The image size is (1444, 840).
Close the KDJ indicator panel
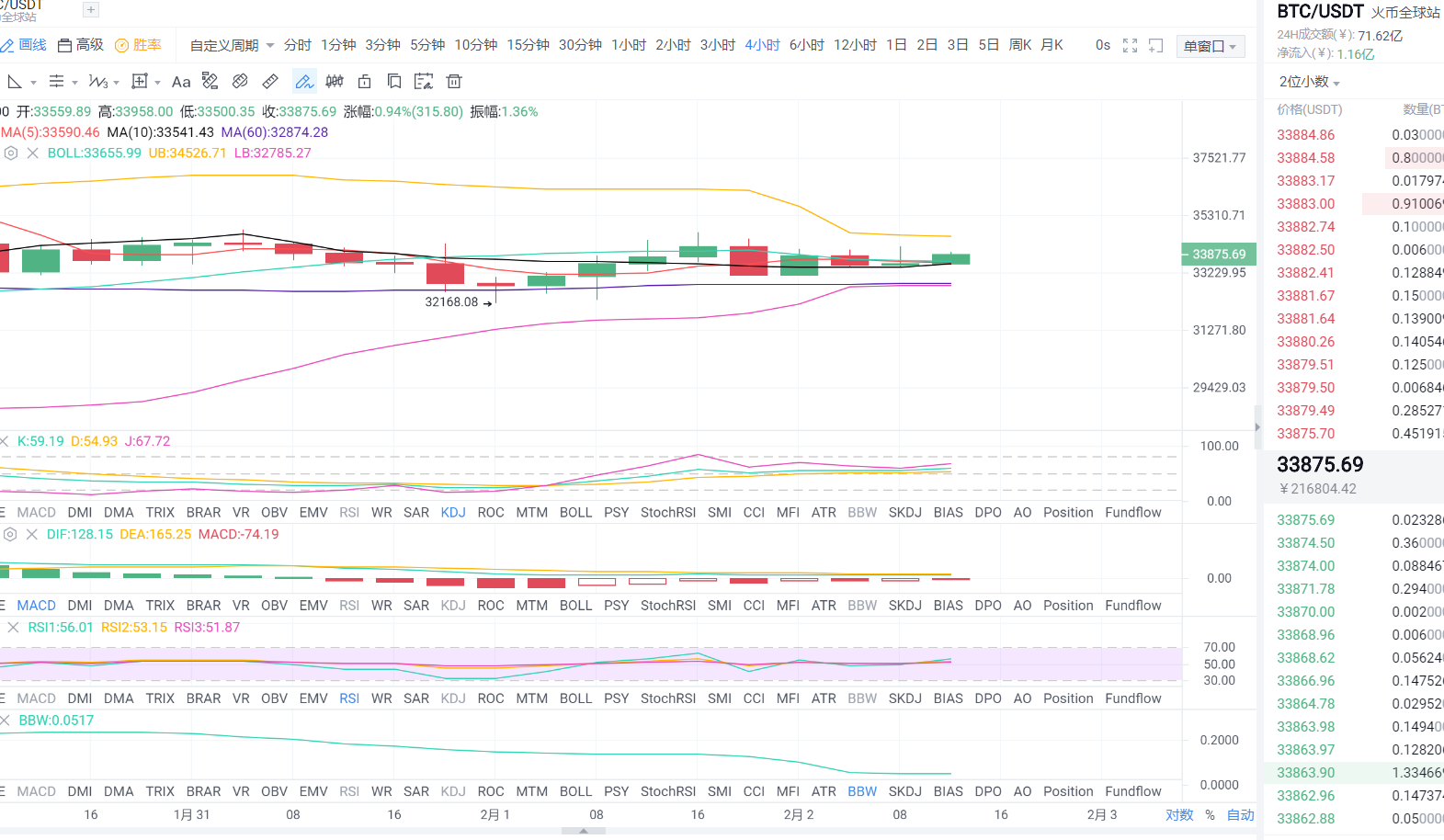[x=4, y=441]
